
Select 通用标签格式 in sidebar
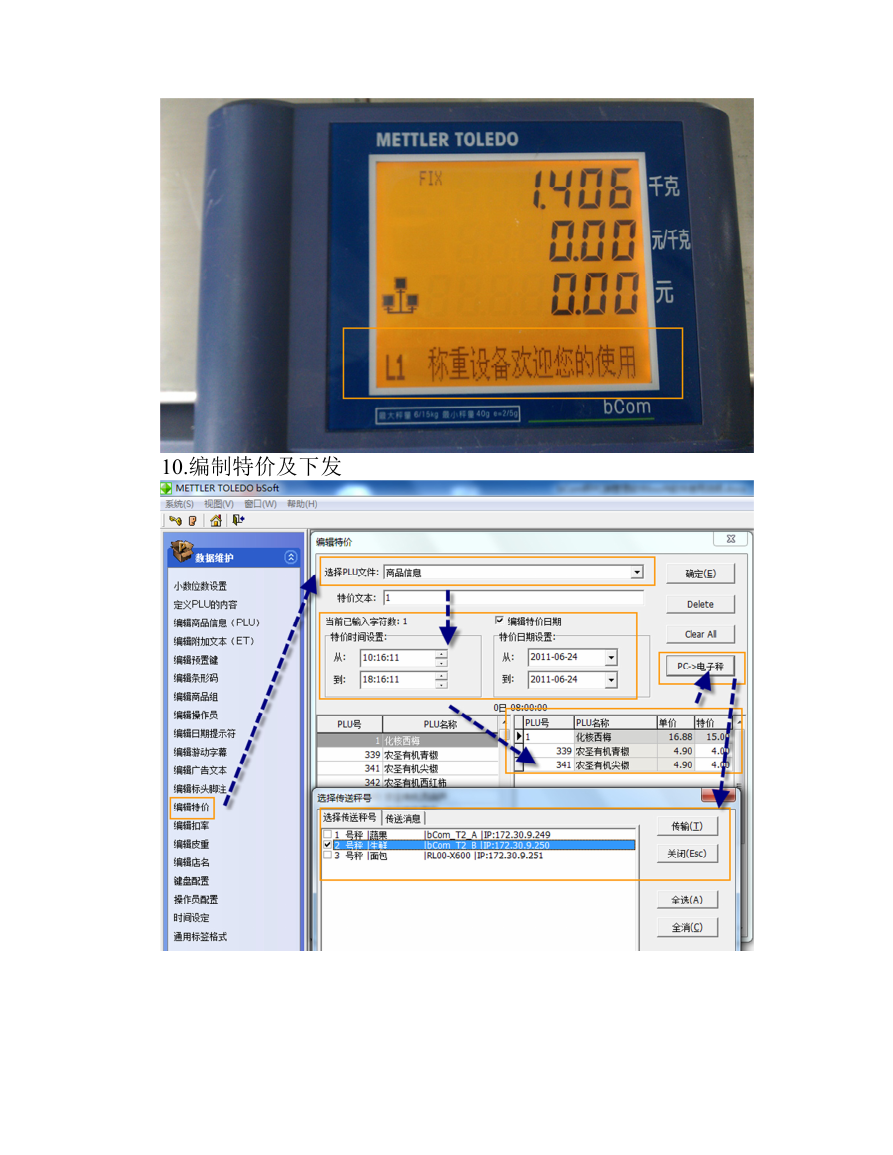point(200,937)
